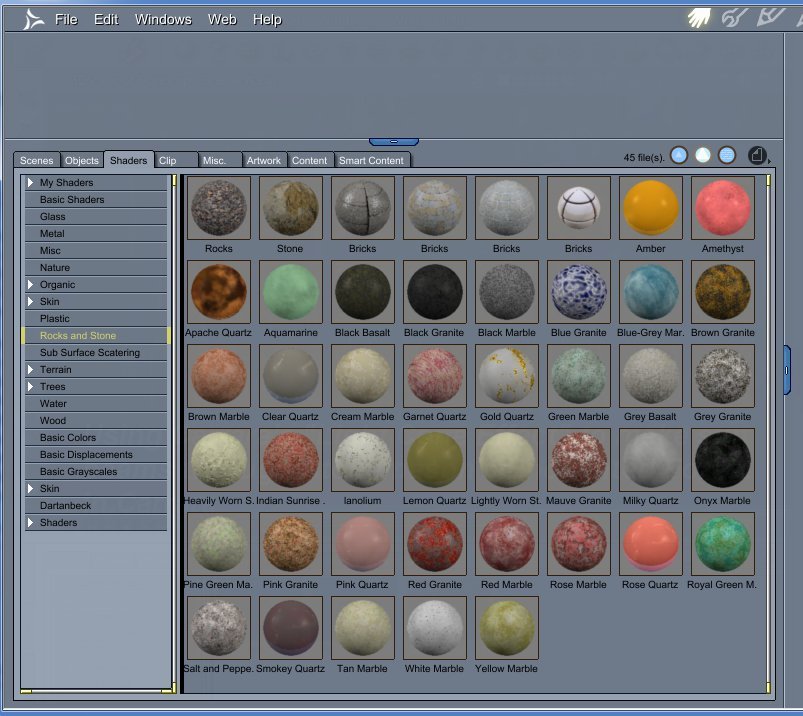Select the Amethyst shader thumbnail
This screenshot has width=803, height=716.
[723, 208]
